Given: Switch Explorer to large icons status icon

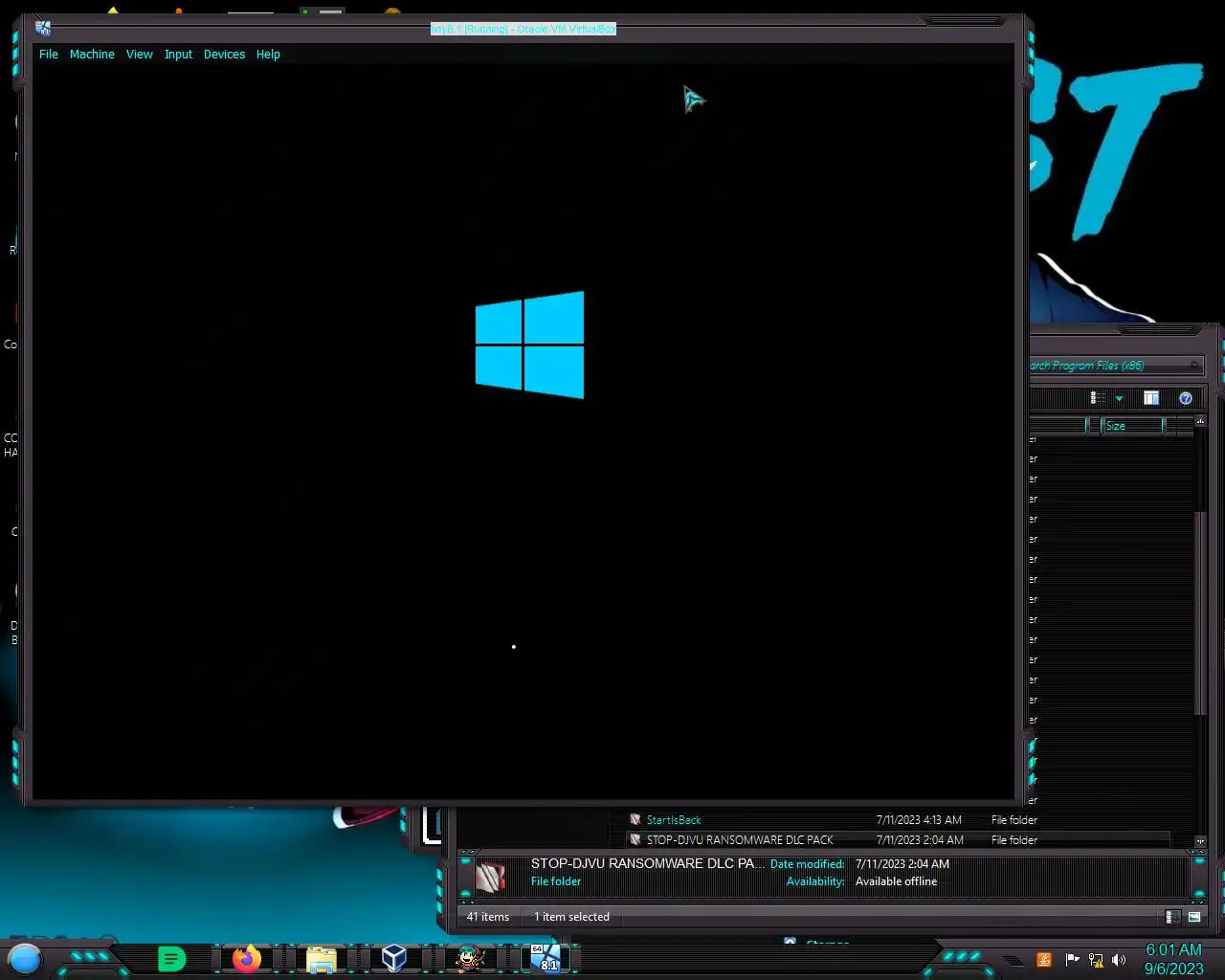Looking at the screenshot, I should 1194,917.
